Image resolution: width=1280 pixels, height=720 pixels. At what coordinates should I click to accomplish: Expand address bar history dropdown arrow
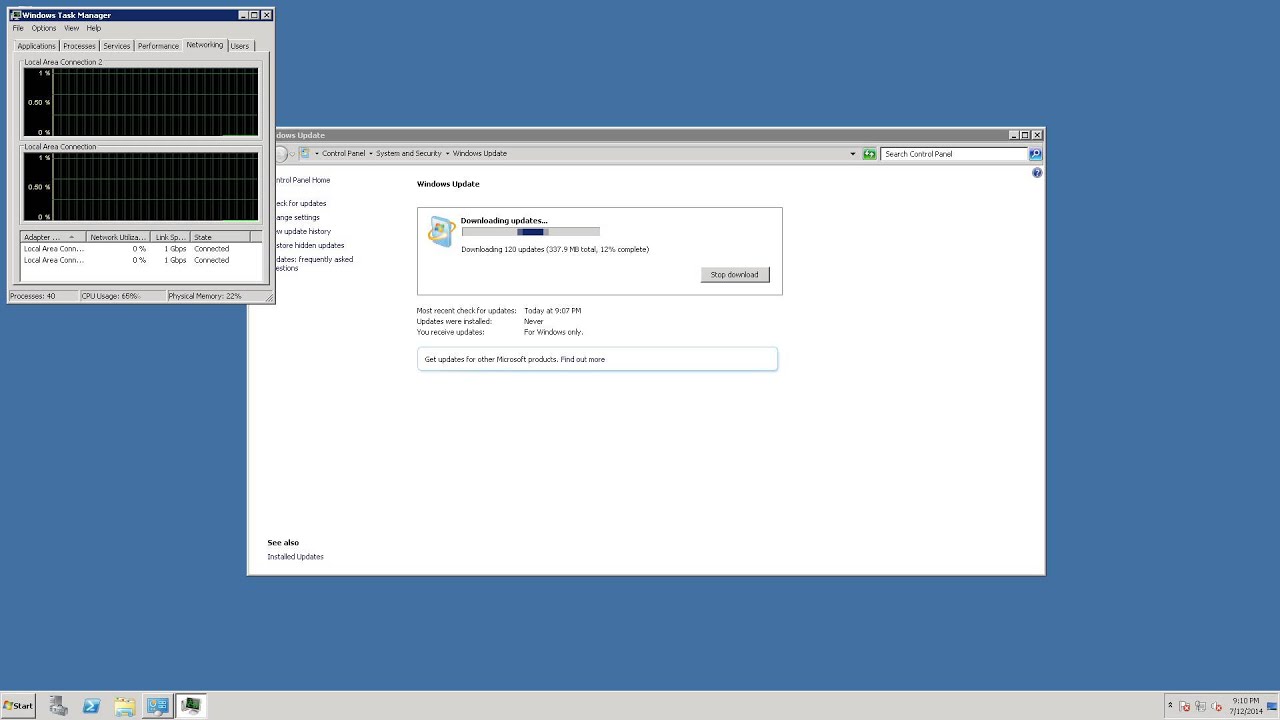[x=853, y=154]
